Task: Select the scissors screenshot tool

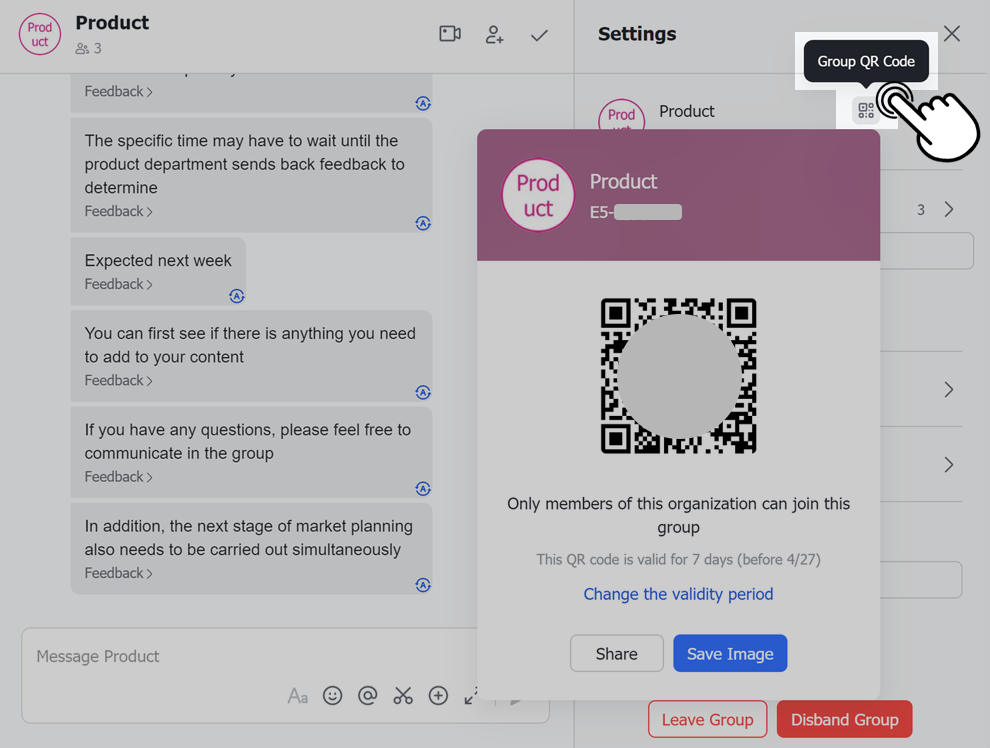Action: [x=403, y=696]
